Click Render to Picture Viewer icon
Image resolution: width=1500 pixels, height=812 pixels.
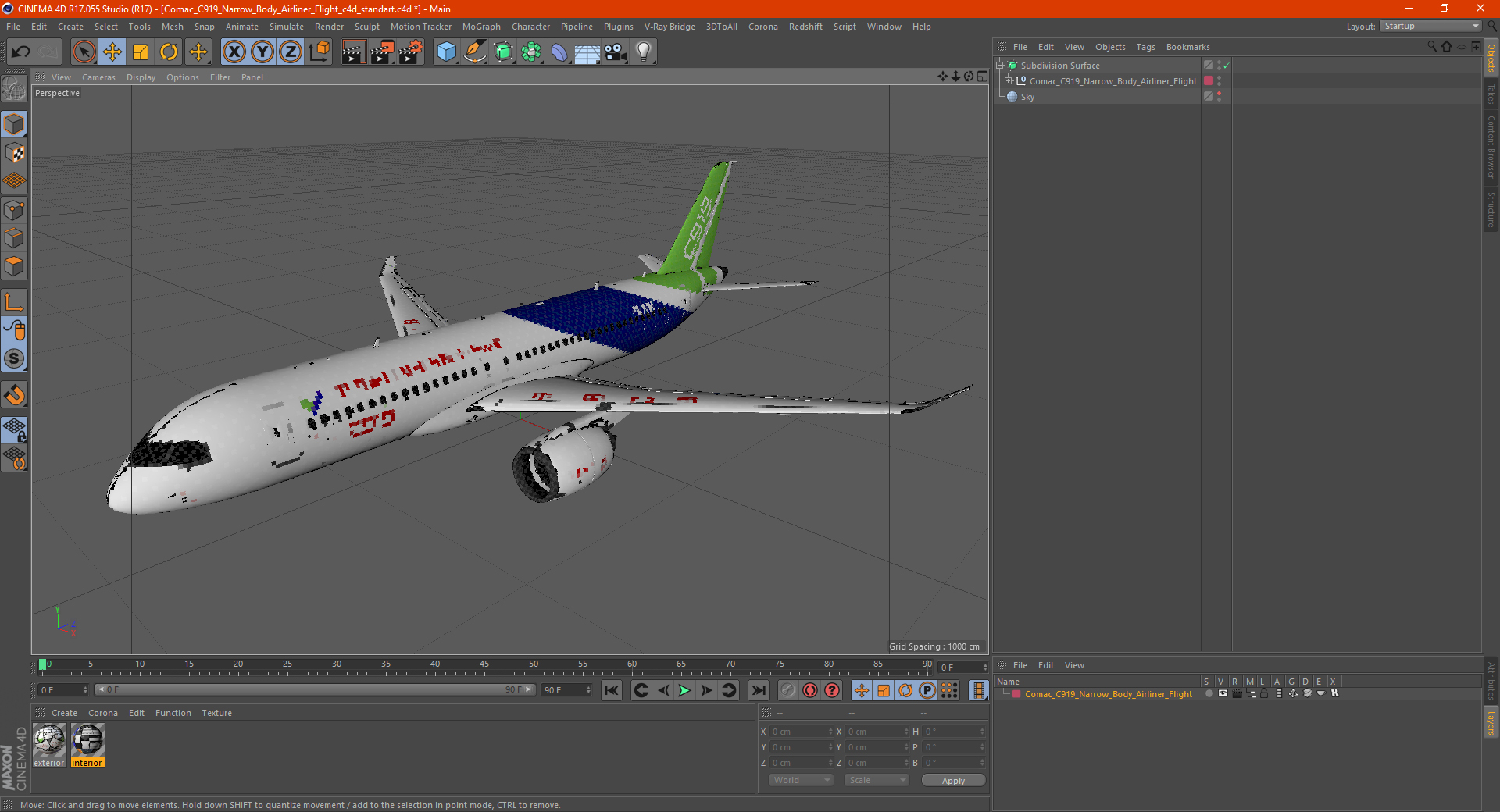pos(382,52)
